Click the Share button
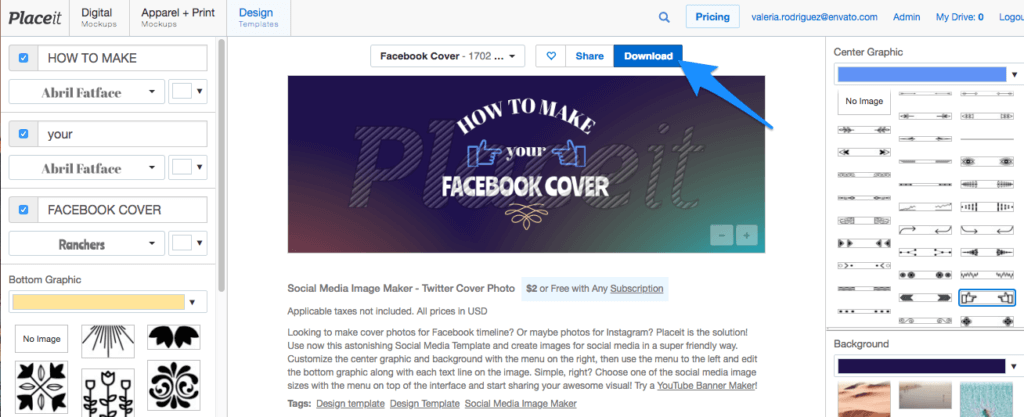The height and width of the screenshot is (417, 1024). pyautogui.click(x=590, y=56)
